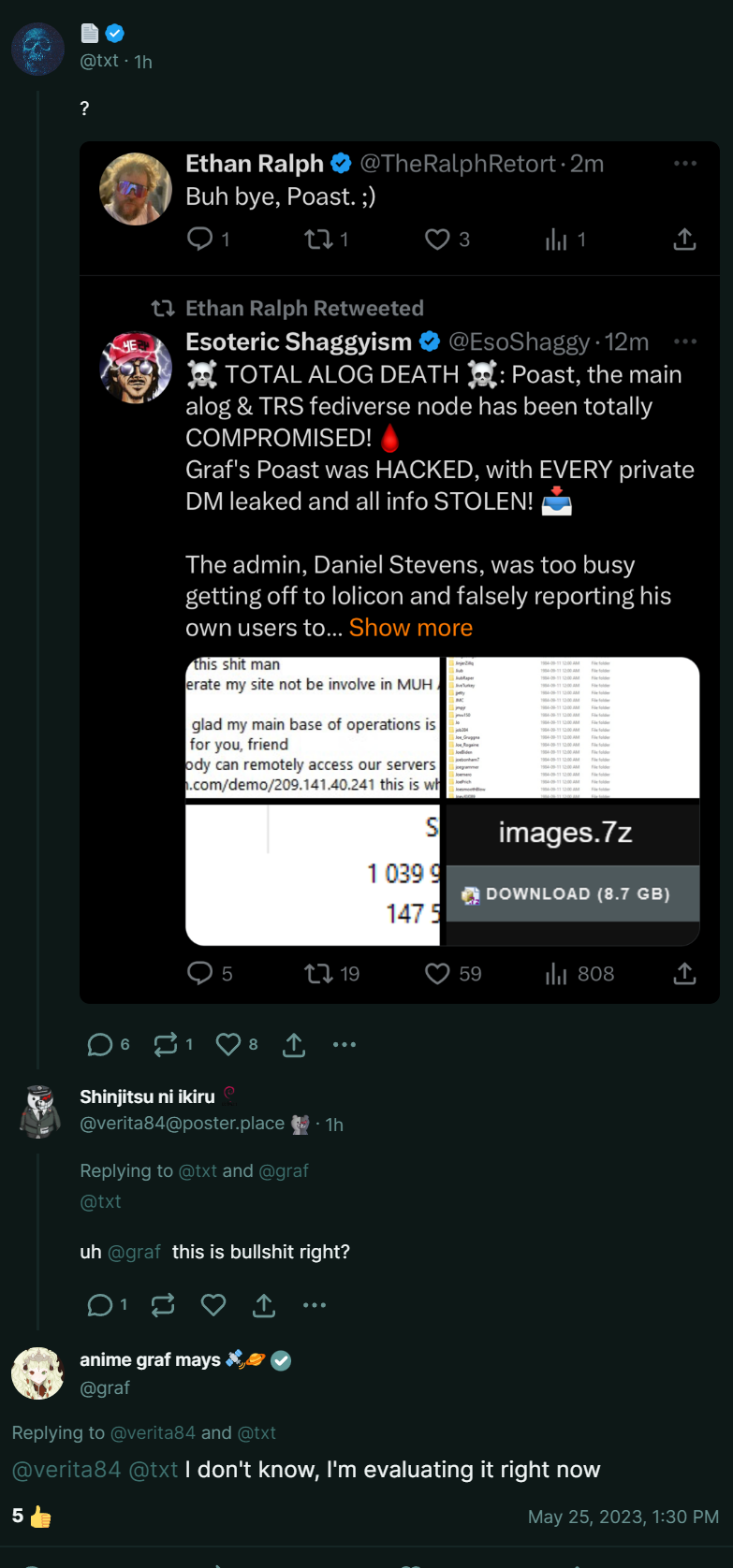Open @verita84 mention in the graf reply
Image resolution: width=733 pixels, height=1568 pixels.
pyautogui.click(x=66, y=1470)
